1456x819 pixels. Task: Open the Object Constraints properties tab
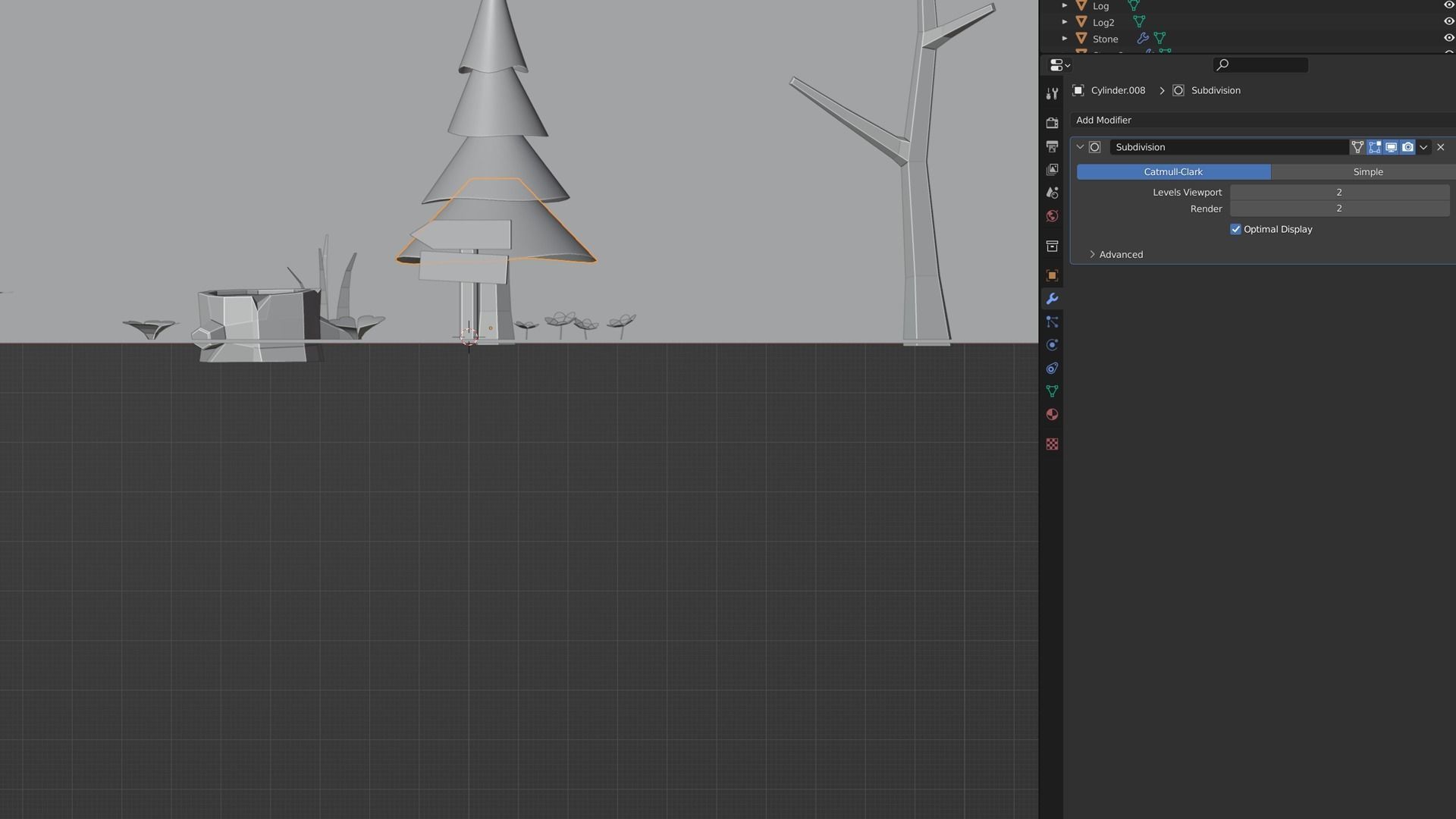[x=1052, y=369]
